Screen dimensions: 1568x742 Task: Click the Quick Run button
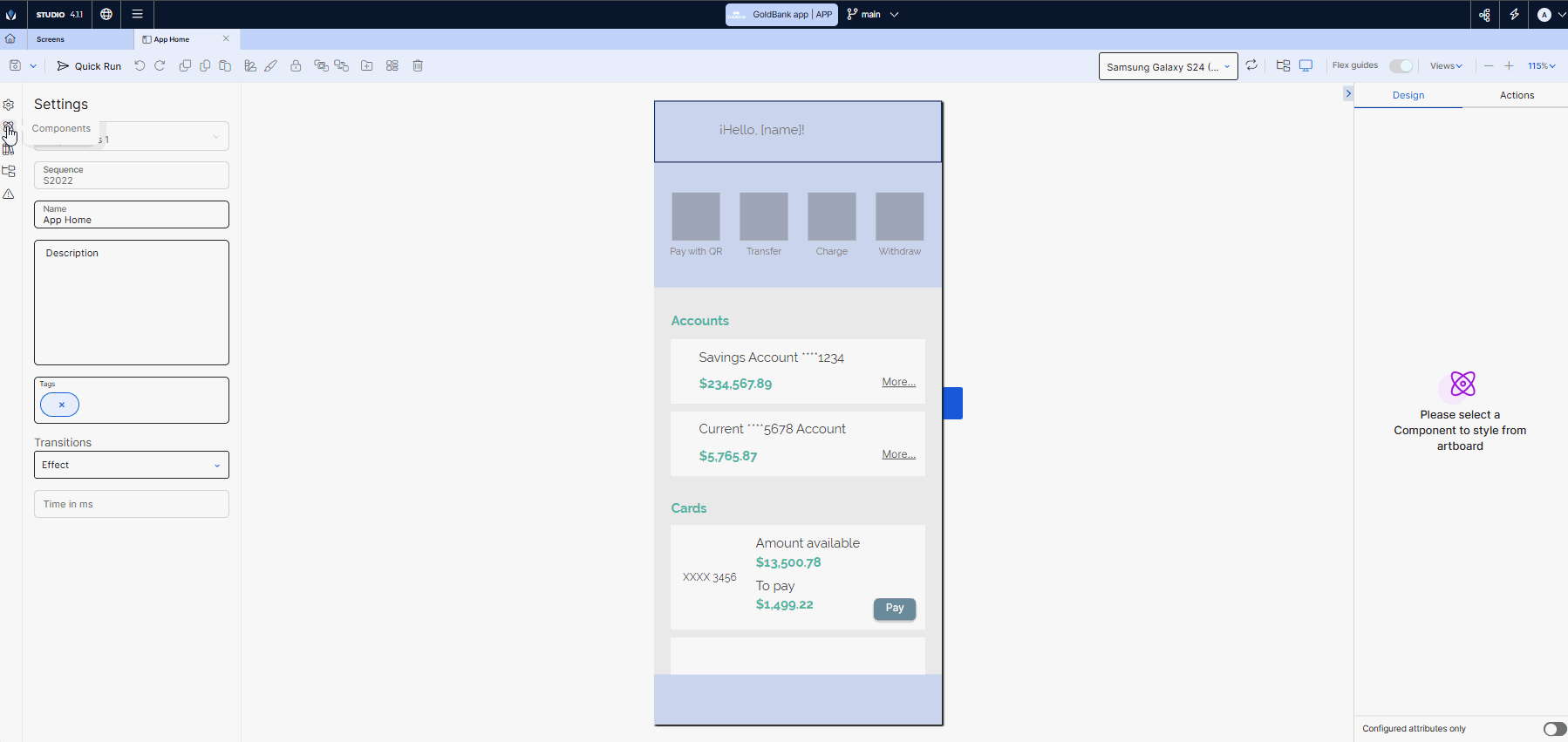click(89, 66)
